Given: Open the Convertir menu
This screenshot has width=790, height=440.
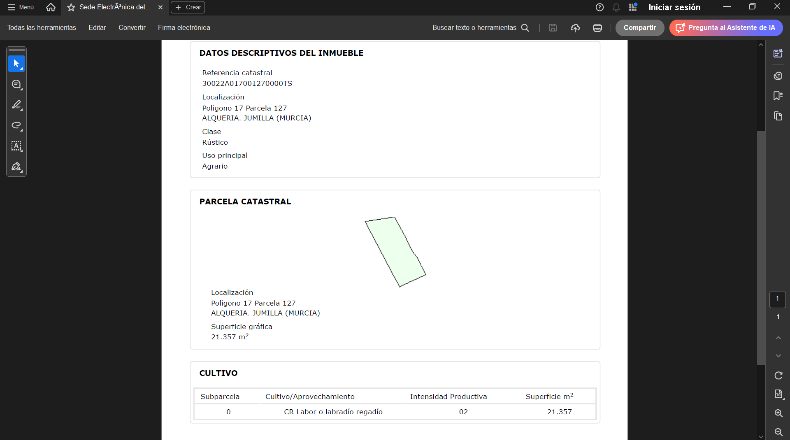Looking at the screenshot, I should click(132, 28).
